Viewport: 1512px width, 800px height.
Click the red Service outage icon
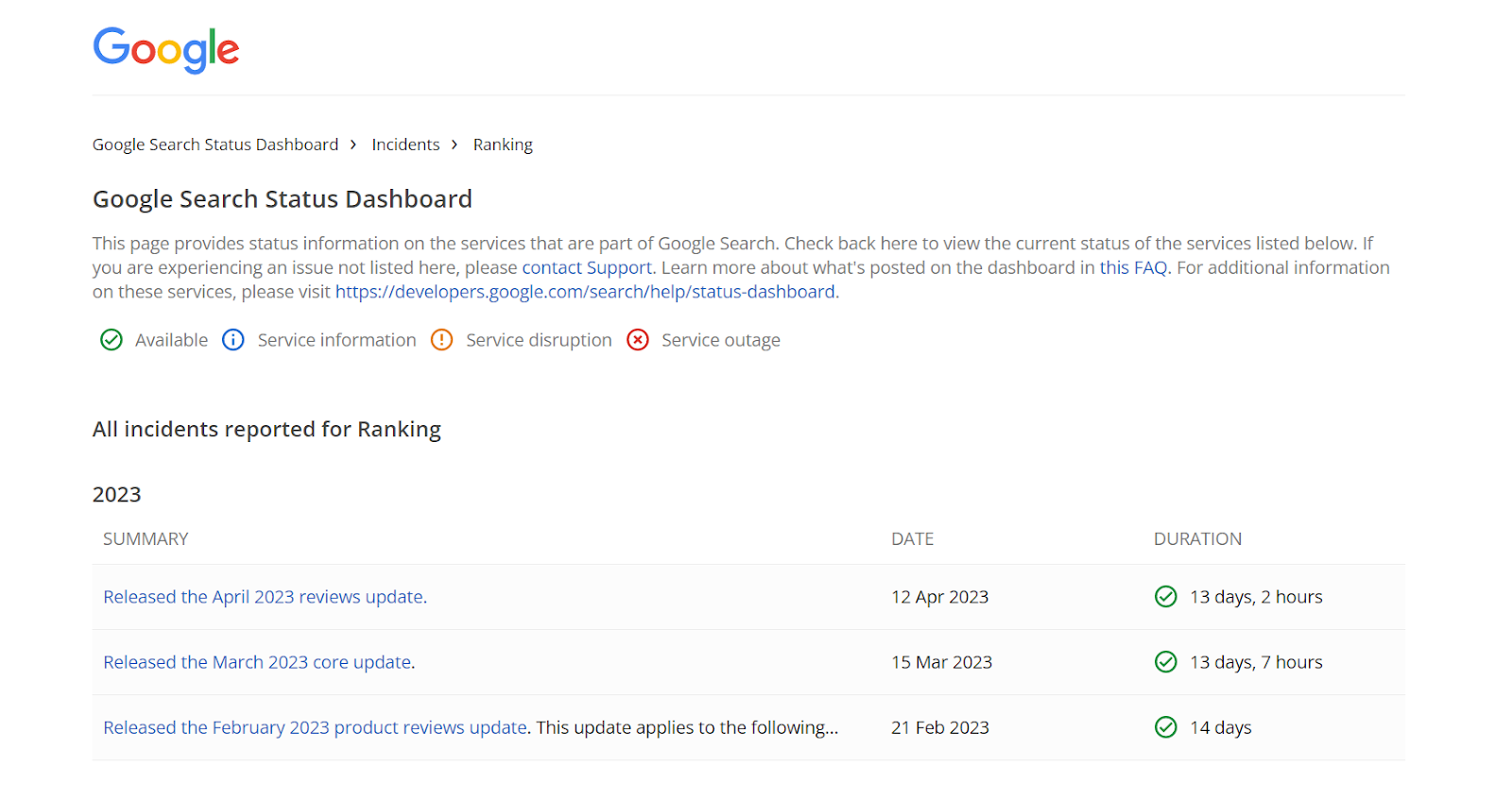[638, 340]
